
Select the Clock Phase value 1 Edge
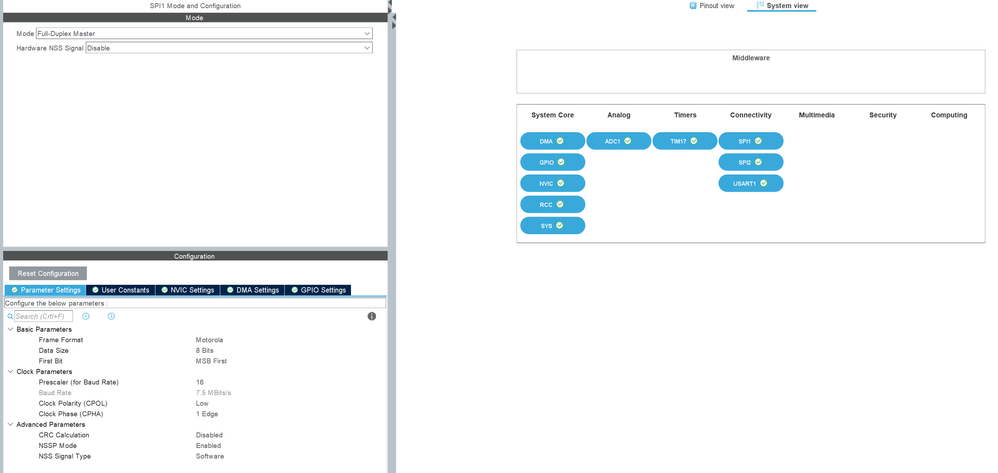[x=207, y=414]
